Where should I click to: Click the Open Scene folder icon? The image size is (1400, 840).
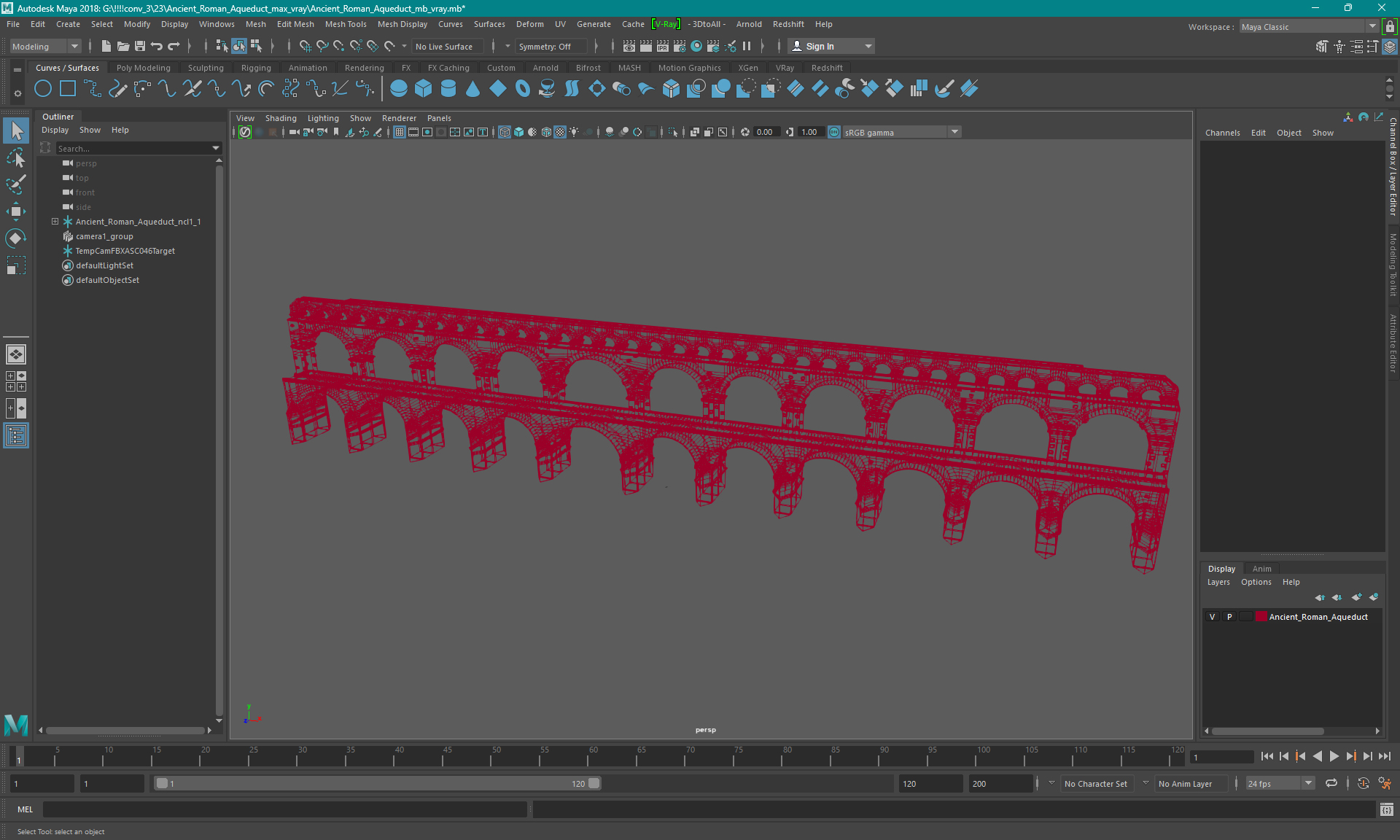123,47
